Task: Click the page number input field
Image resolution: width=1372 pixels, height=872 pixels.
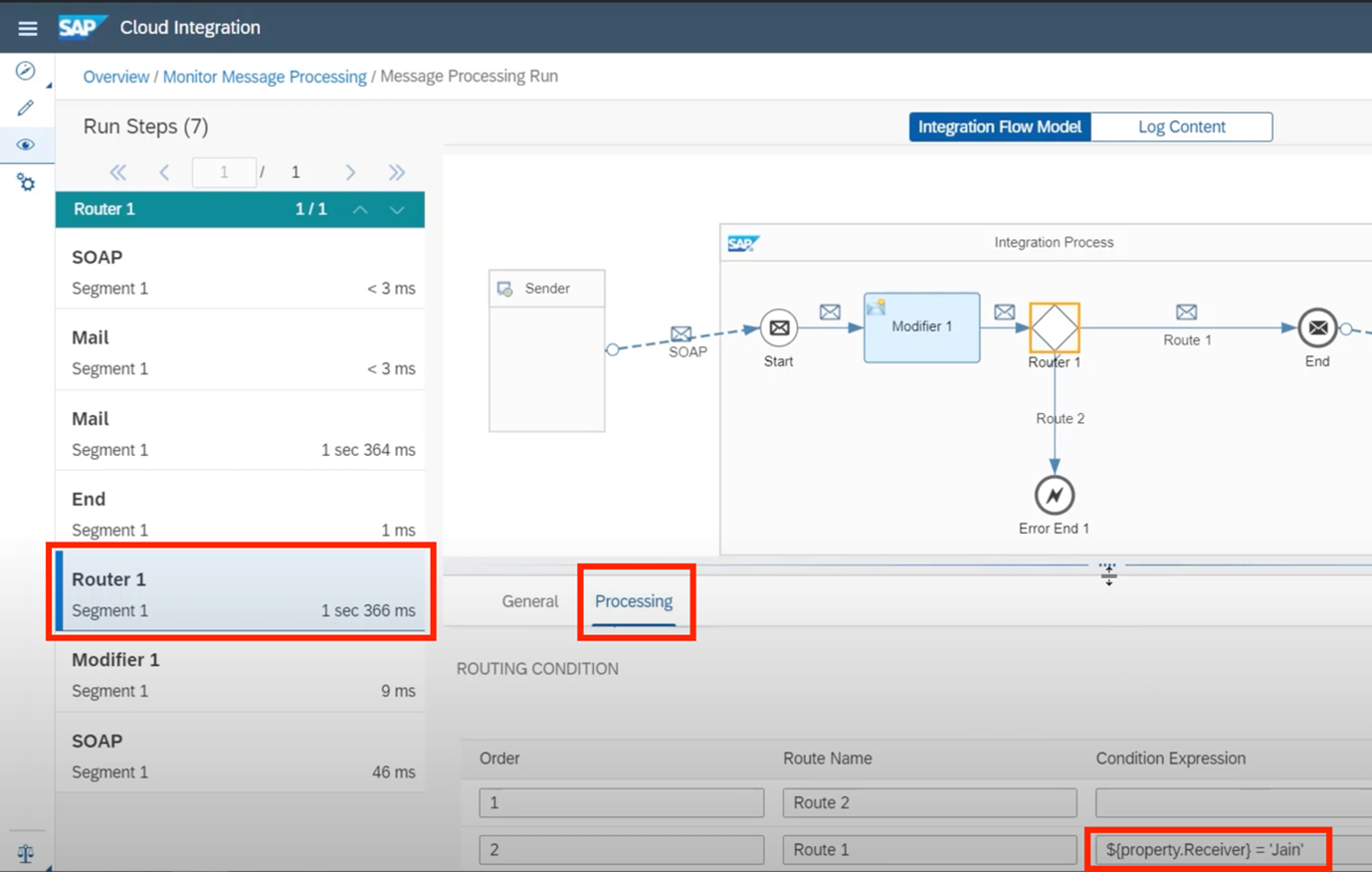Action: coord(224,172)
